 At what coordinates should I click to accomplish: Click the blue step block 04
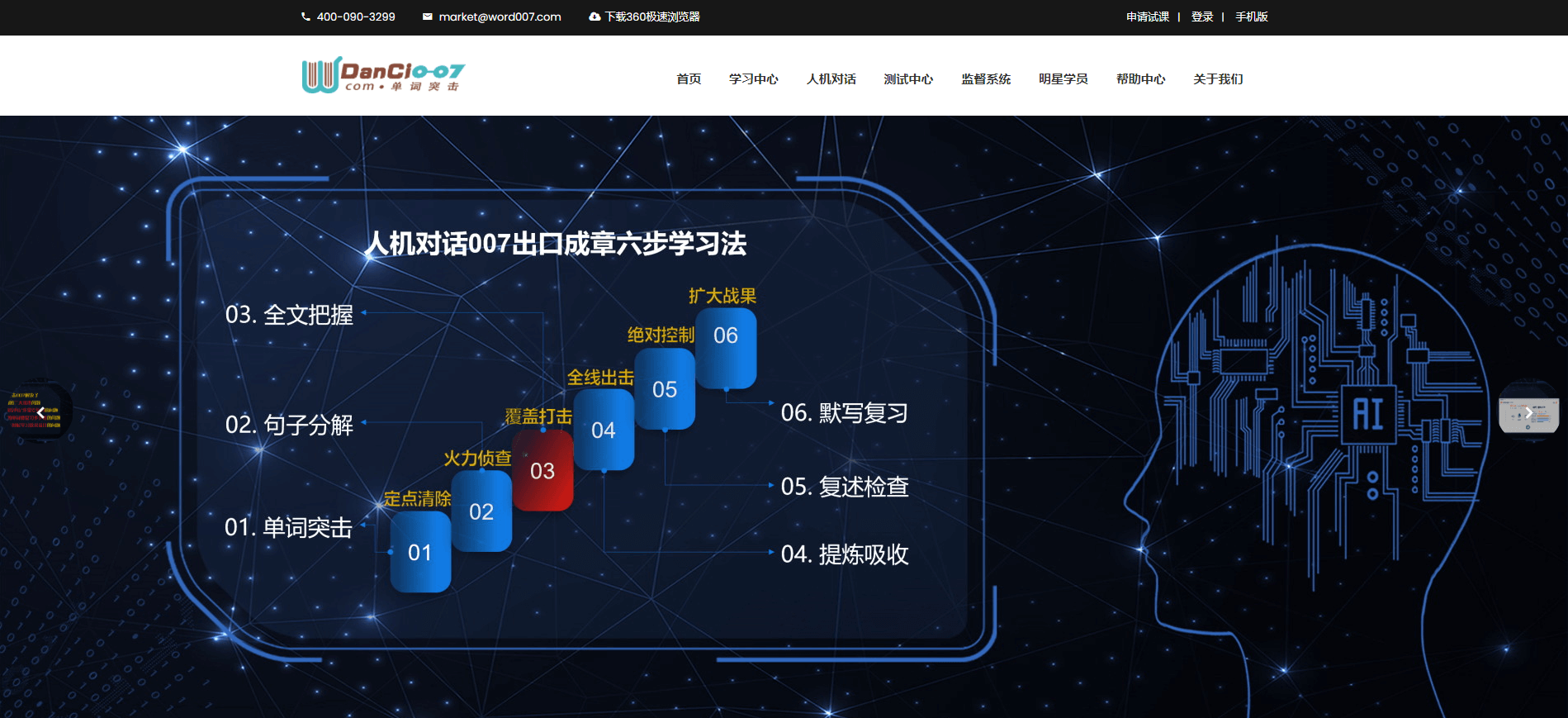click(604, 430)
